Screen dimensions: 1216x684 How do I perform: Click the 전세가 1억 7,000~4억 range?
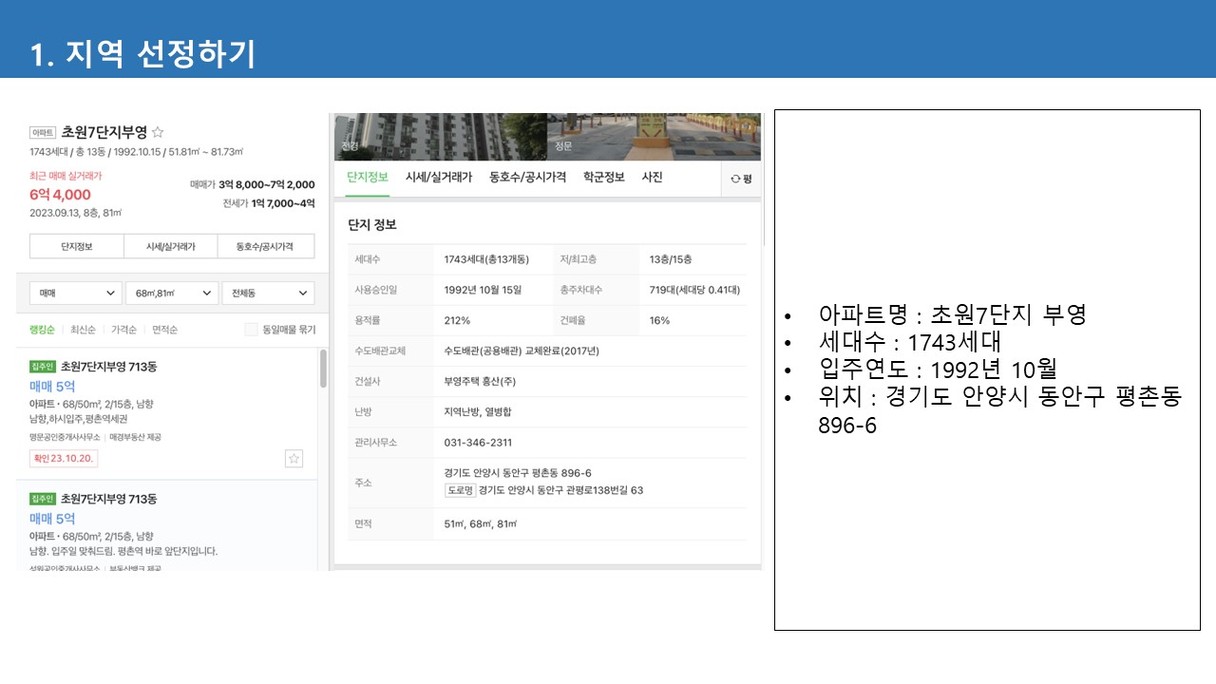pos(269,203)
